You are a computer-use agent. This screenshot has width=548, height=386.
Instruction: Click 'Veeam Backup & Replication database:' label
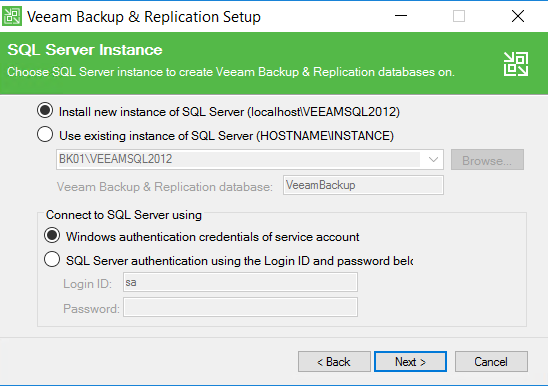[x=165, y=187]
